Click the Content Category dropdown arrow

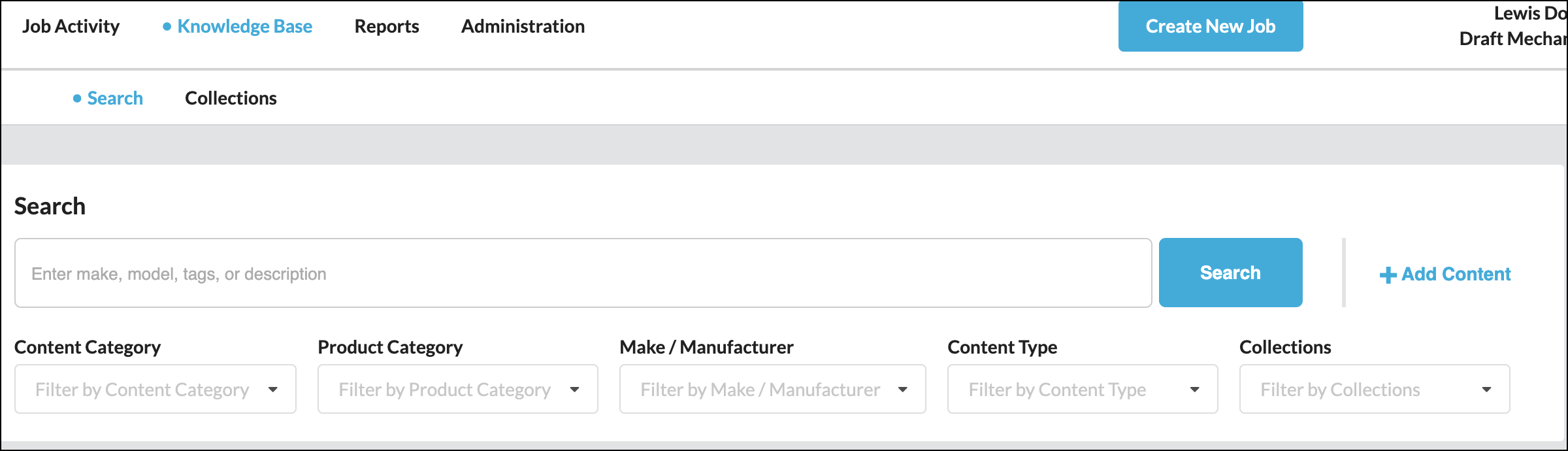coord(273,390)
